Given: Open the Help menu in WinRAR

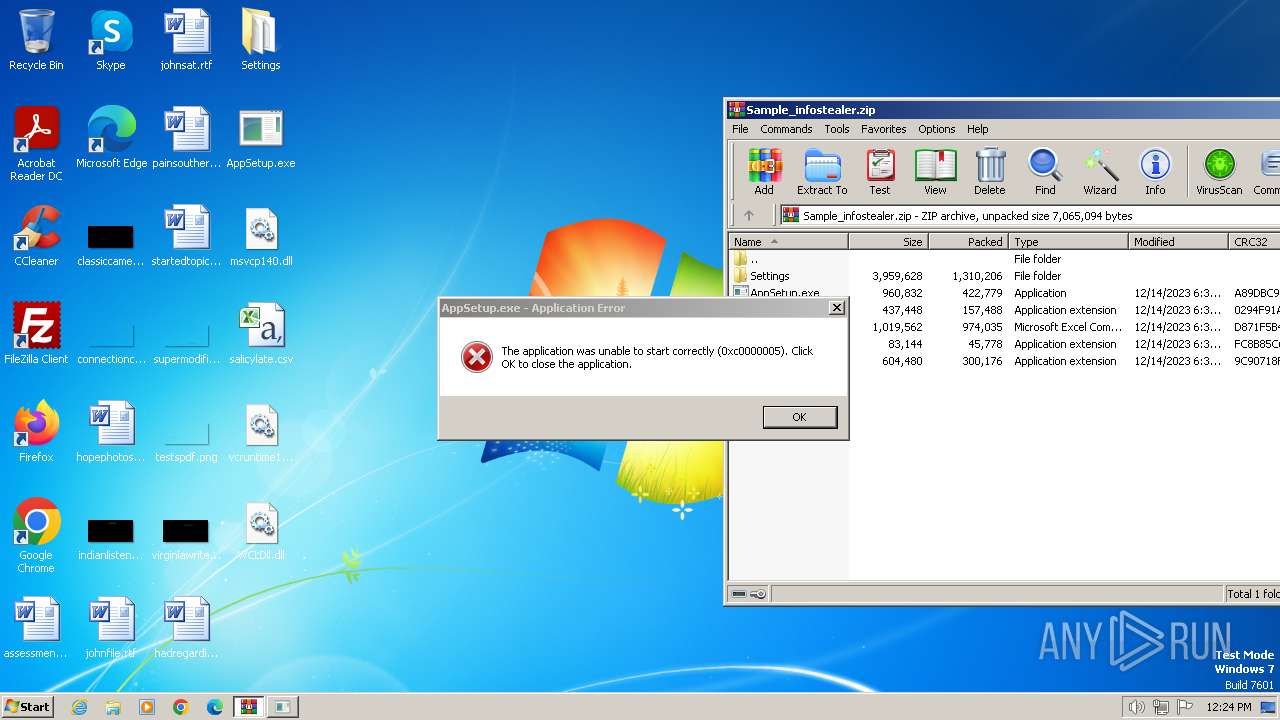Looking at the screenshot, I should (x=978, y=129).
